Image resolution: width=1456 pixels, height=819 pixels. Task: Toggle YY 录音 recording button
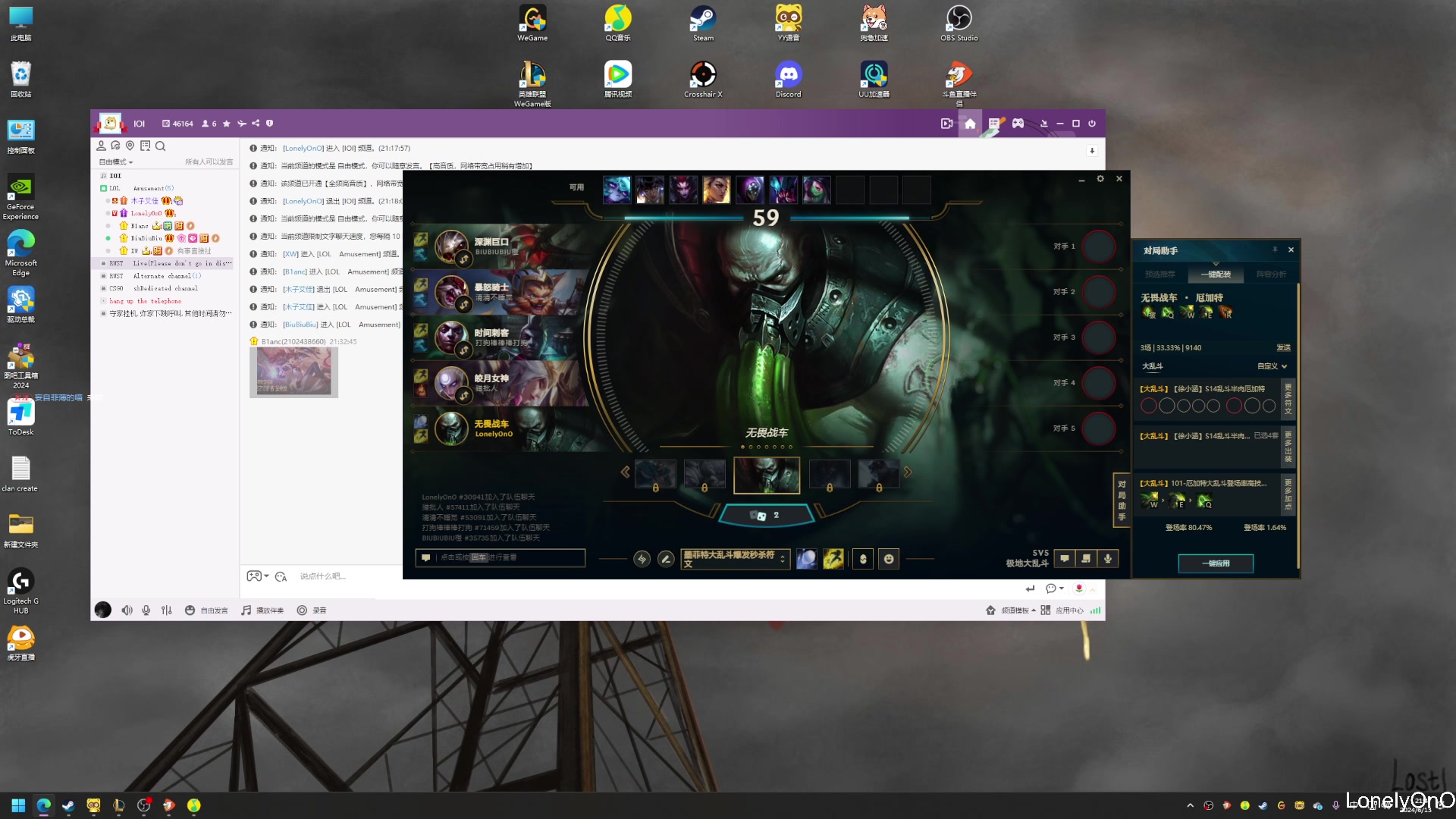312,610
